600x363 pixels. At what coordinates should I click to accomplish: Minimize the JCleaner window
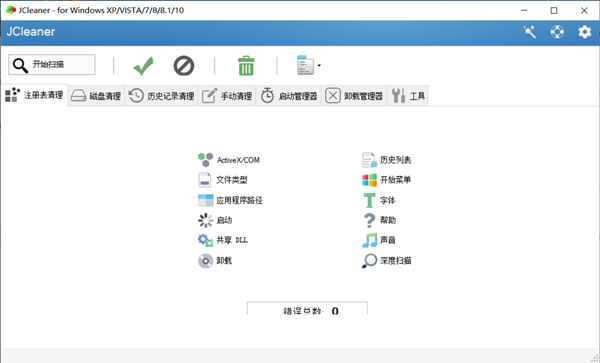point(524,10)
